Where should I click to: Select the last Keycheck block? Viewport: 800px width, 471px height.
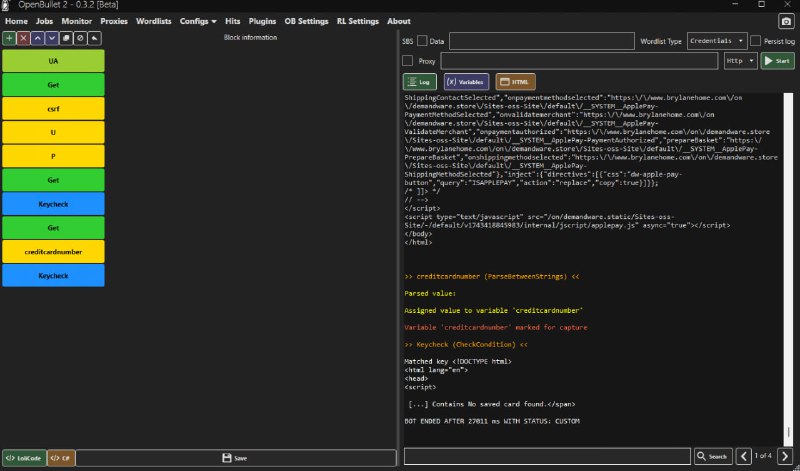tap(53, 276)
